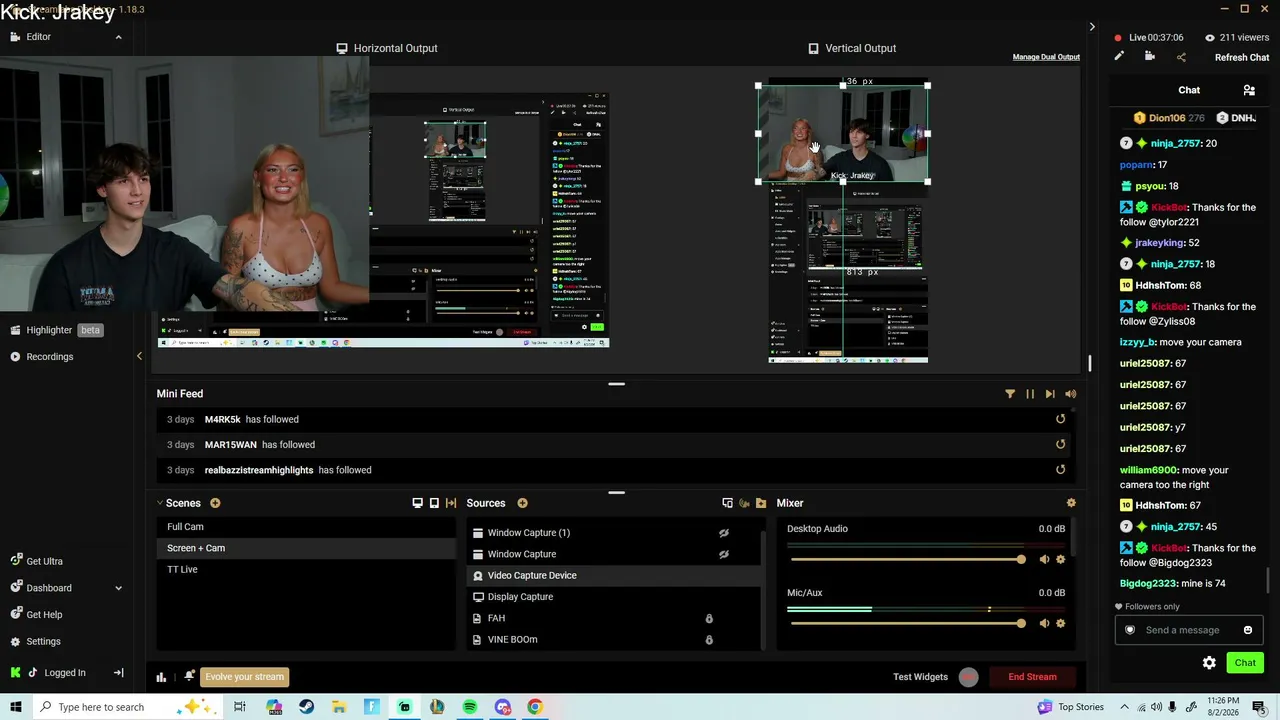Screen dimensions: 1280x720
Task: Log out using the Logged In arrow icon
Action: [x=118, y=673]
